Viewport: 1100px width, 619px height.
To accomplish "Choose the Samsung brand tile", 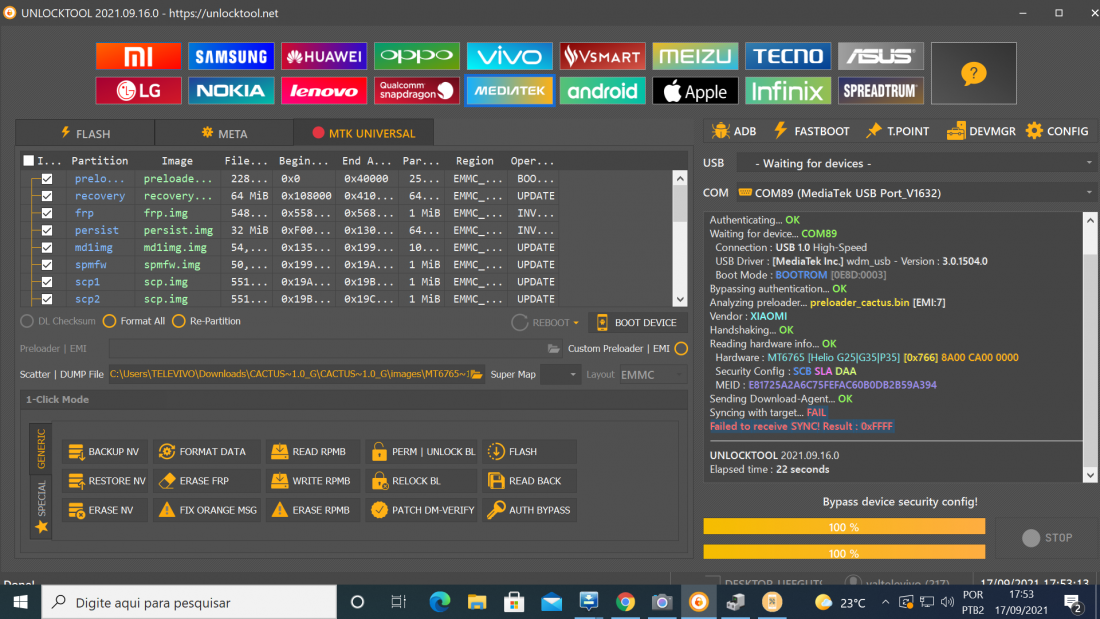I will (x=231, y=56).
